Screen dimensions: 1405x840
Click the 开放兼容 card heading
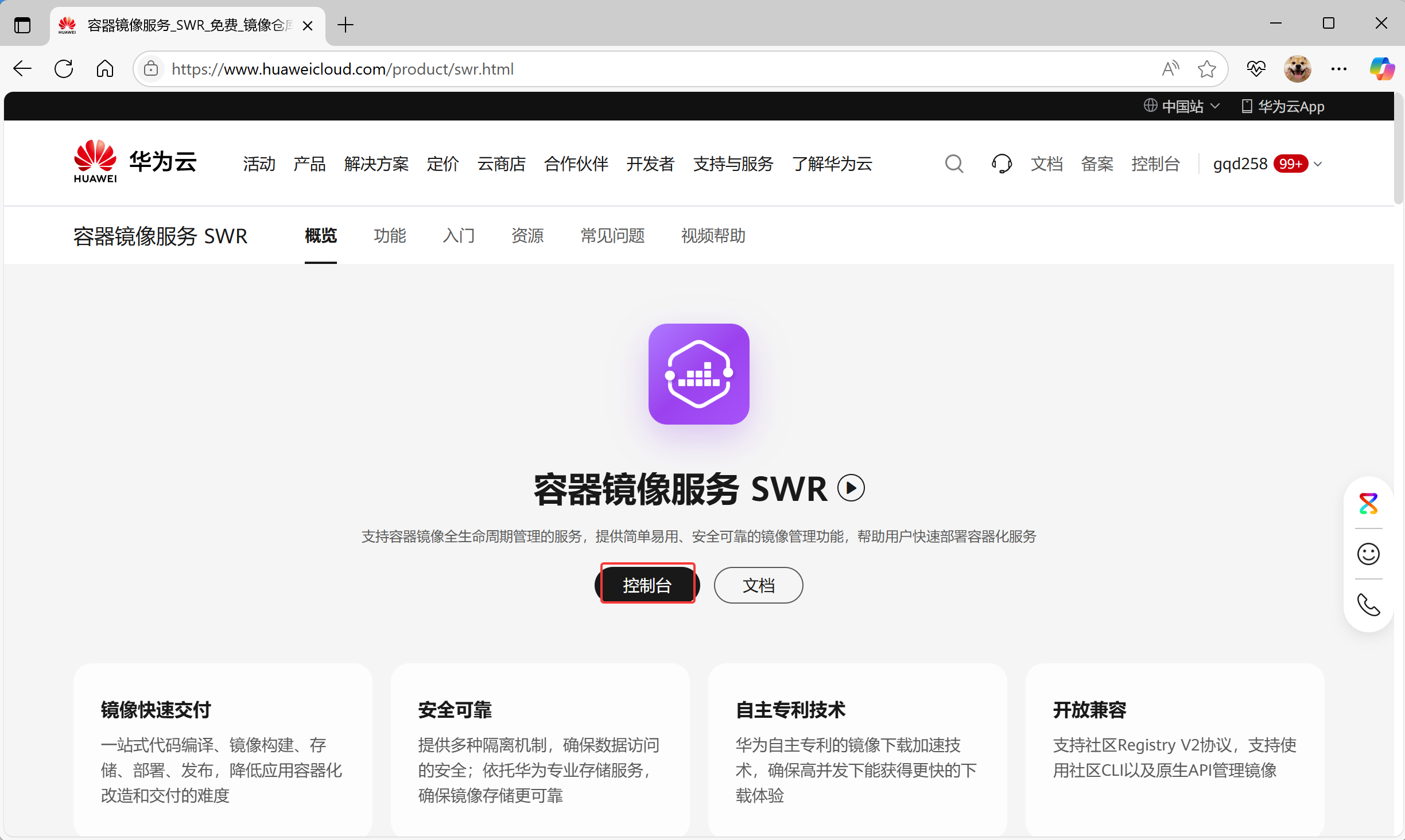click(1090, 710)
